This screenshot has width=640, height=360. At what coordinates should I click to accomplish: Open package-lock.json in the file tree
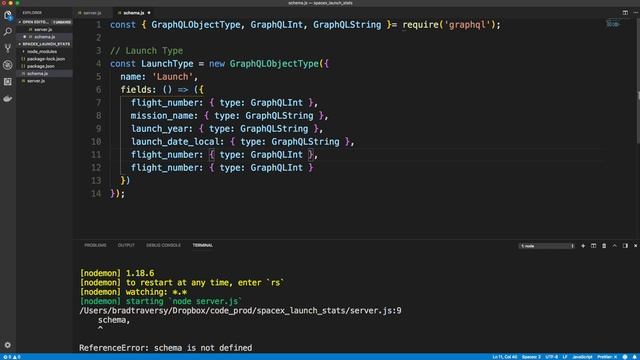(x=46, y=59)
